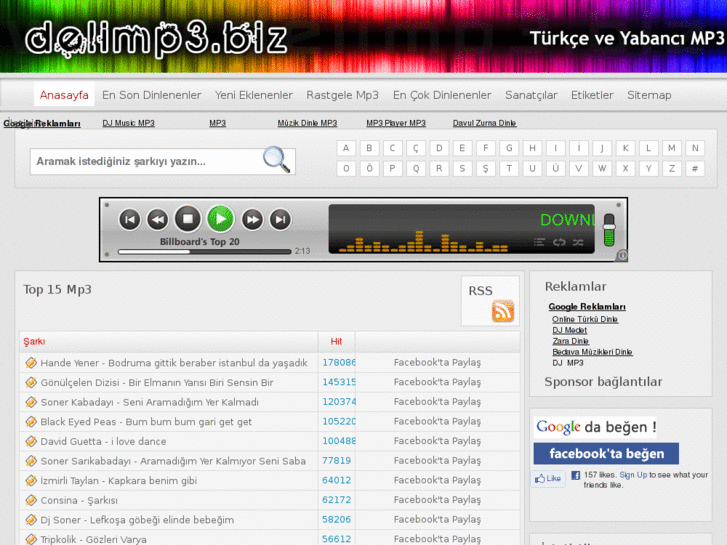Image resolution: width=727 pixels, height=545 pixels.
Task: Click the icon beside Hande Yener song
Action: (31, 363)
